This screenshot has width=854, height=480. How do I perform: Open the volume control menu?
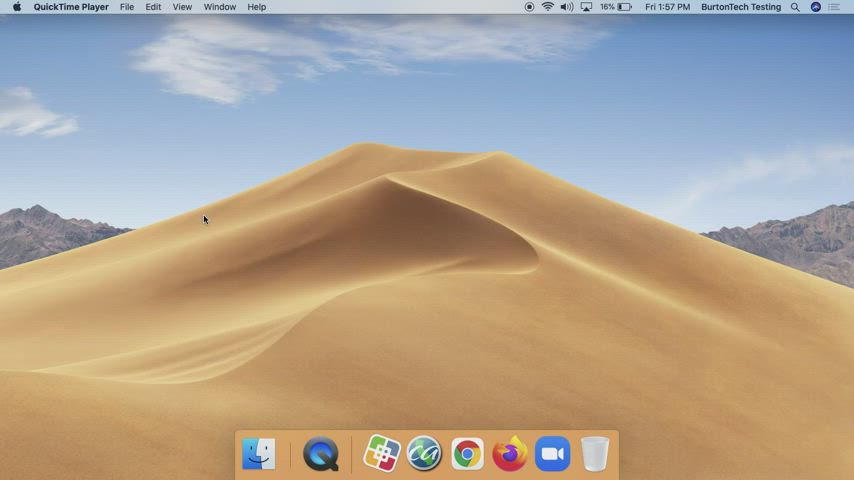tap(567, 7)
